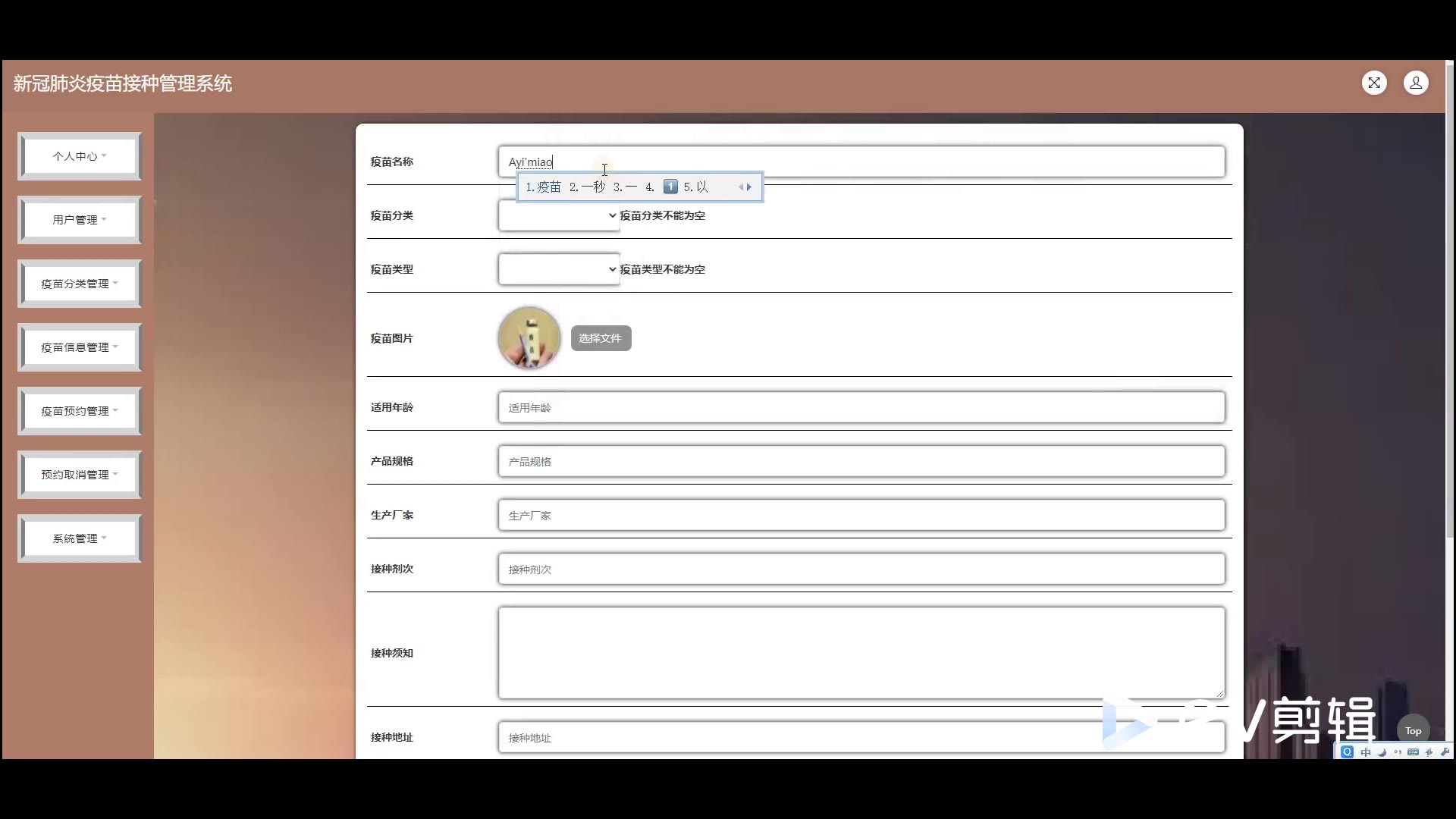
Task: Open the 个人中心 menu
Action: tap(80, 156)
